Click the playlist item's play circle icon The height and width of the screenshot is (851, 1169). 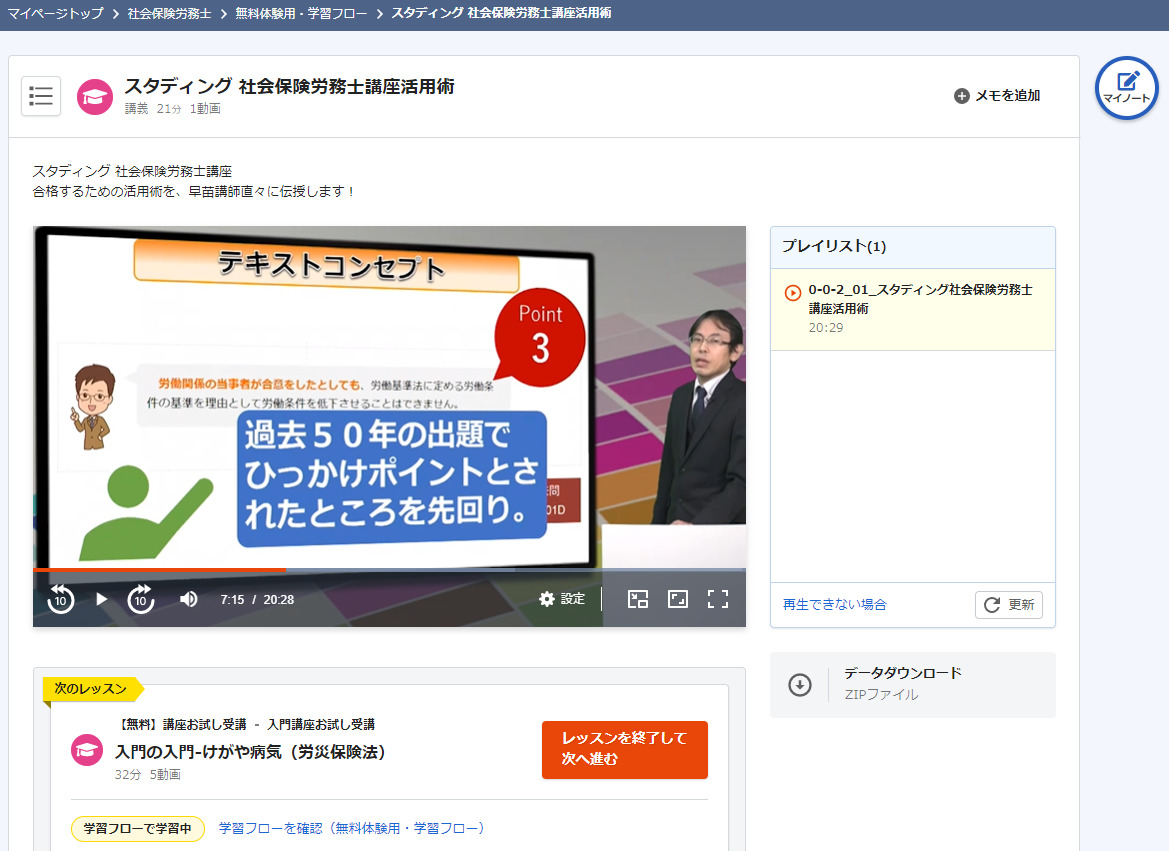click(793, 293)
